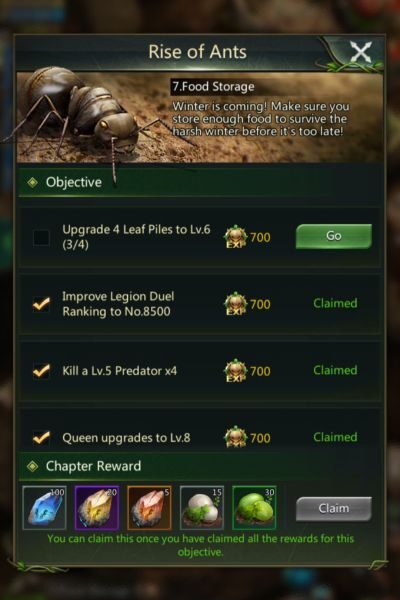
Task: Select the white egg reward icon
Action: tap(202, 508)
